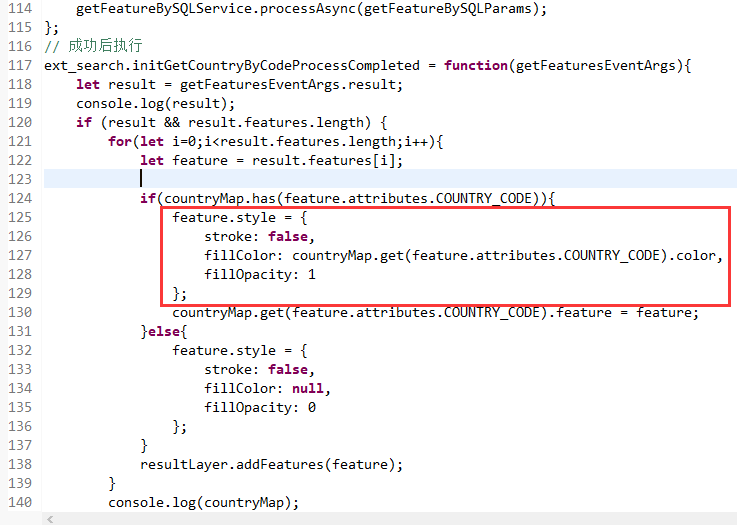
Task: Click 'feature.style = {' on line 125
Action: point(240,218)
